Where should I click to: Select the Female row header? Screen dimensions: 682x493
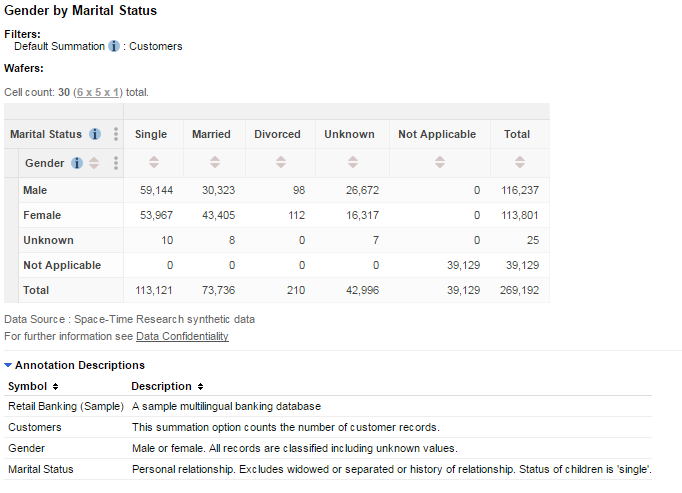(42, 215)
